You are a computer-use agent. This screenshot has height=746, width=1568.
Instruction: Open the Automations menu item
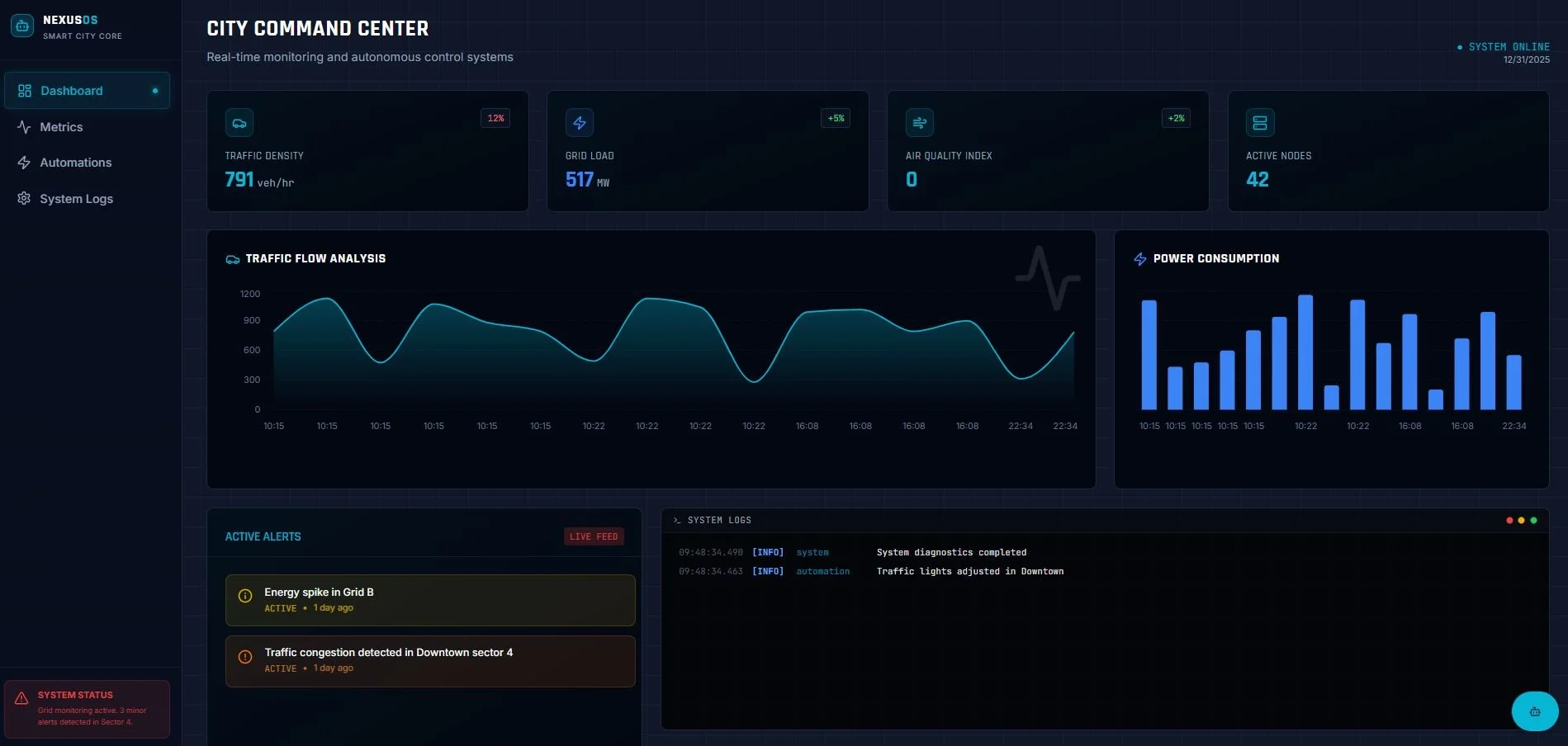click(x=87, y=163)
